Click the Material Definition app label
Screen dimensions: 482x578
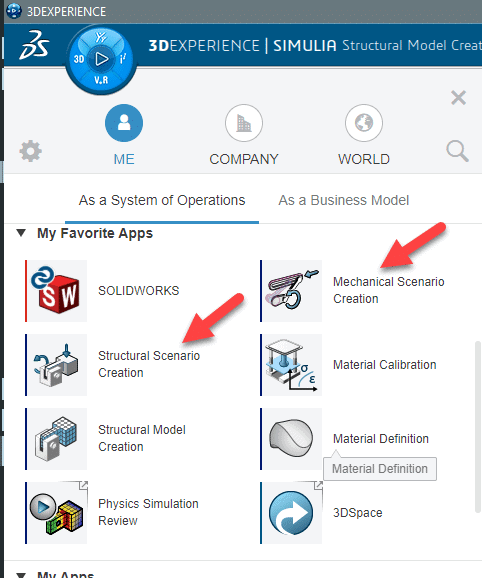pos(381,439)
